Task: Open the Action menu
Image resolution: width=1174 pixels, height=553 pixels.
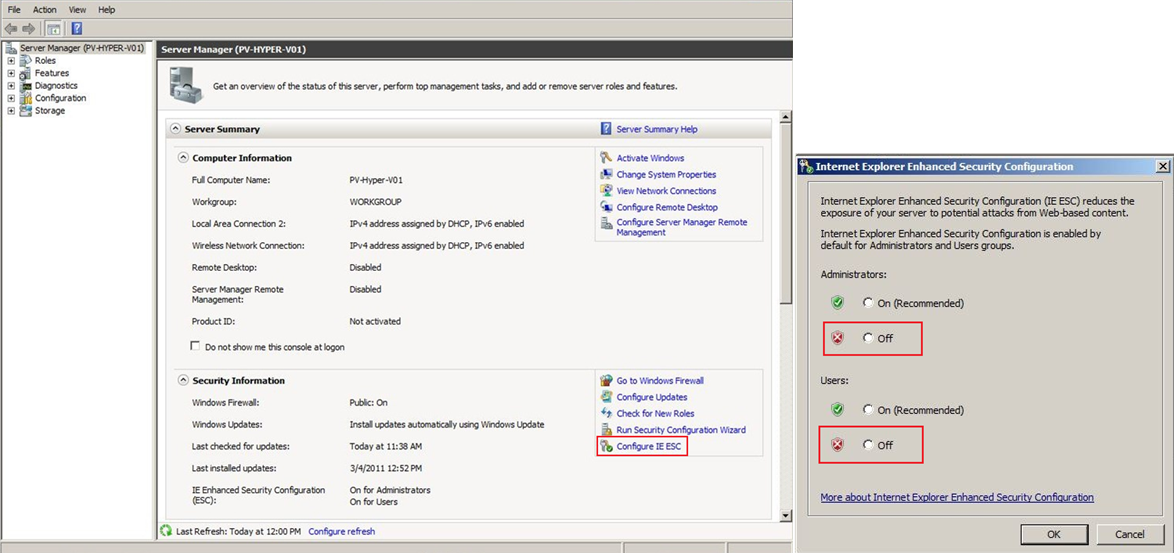Action: coord(45,10)
